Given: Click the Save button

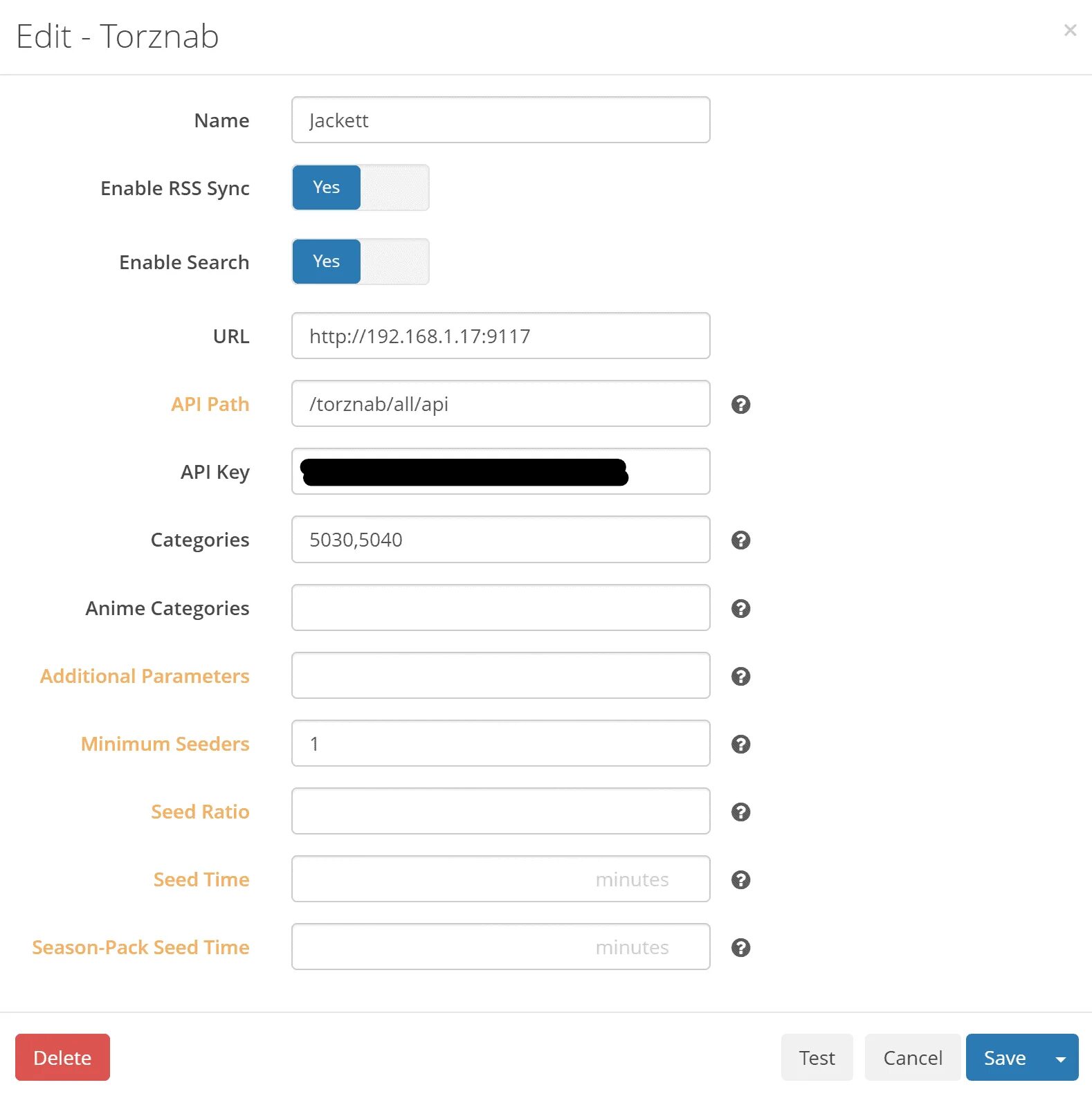Looking at the screenshot, I should pyautogui.click(x=1005, y=1057).
